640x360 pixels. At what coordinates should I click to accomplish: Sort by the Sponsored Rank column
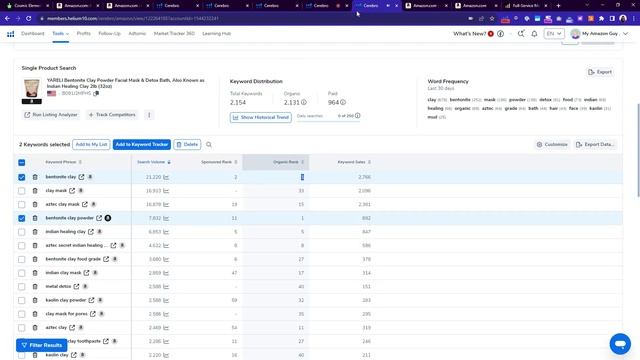[x=219, y=162]
